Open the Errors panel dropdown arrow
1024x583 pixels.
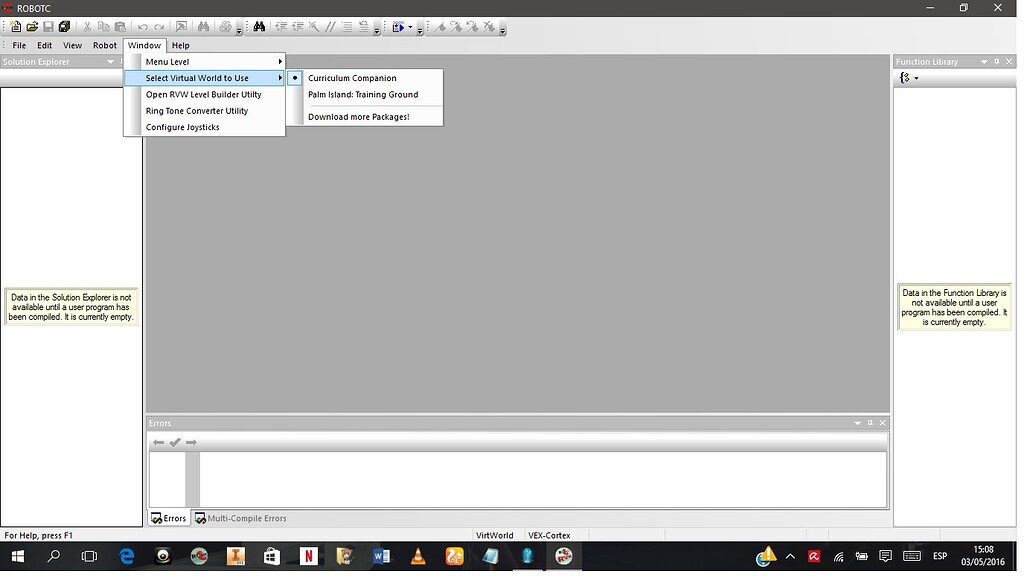[x=857, y=423]
